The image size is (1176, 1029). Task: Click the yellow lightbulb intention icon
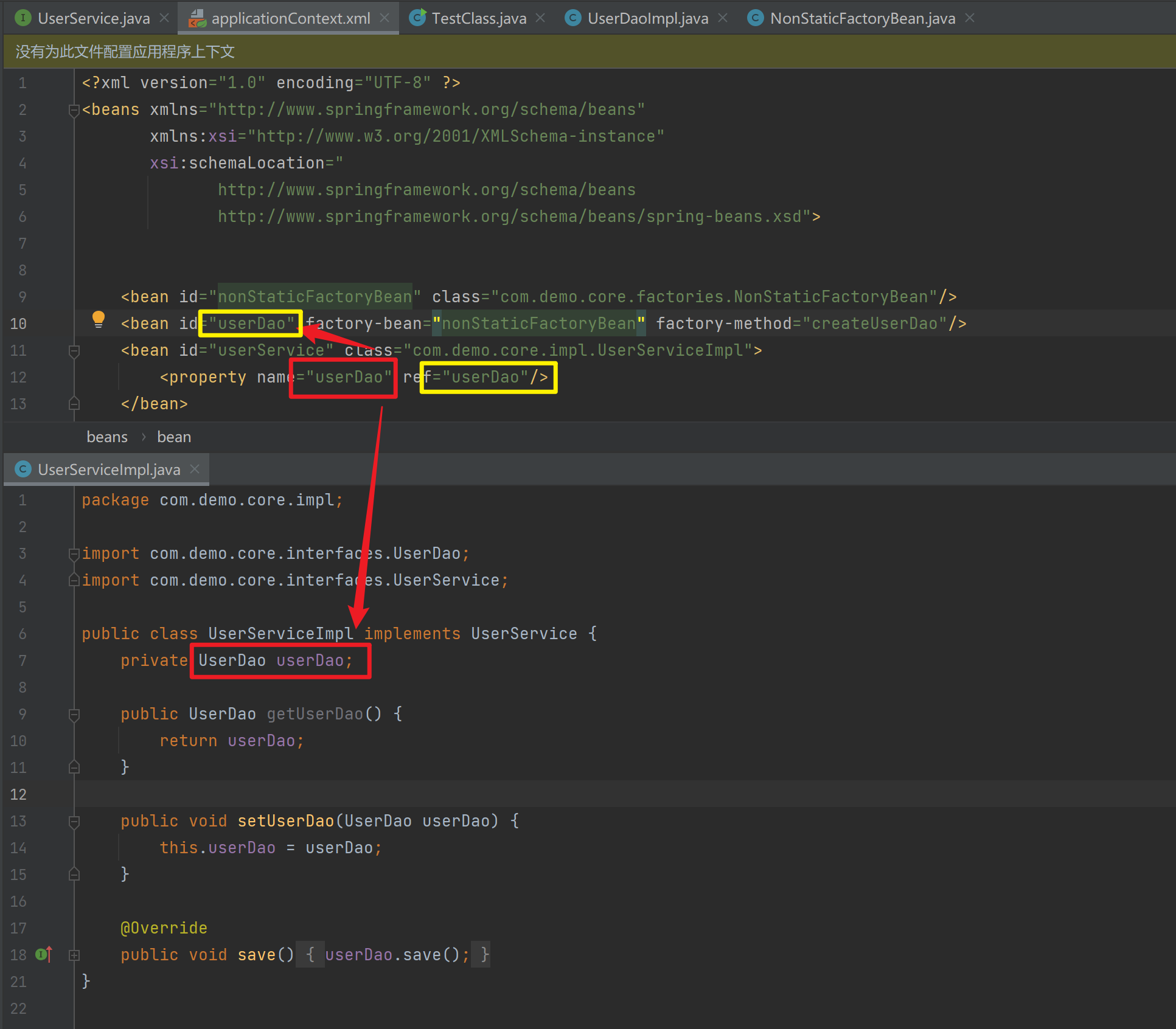click(98, 319)
